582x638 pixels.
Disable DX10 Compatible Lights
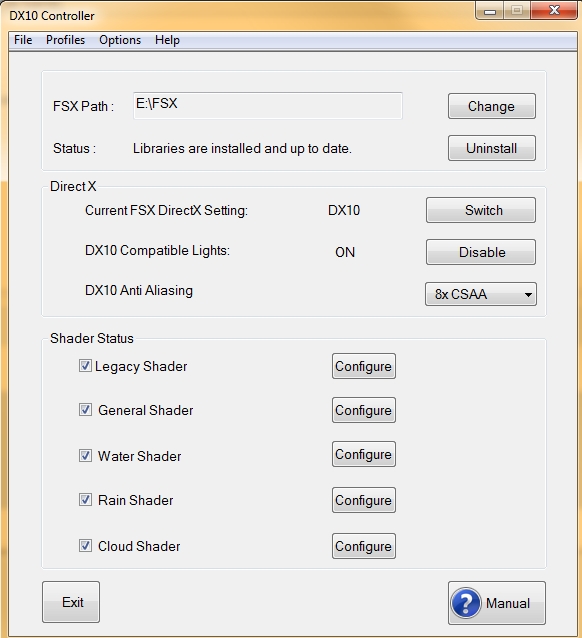click(x=481, y=252)
